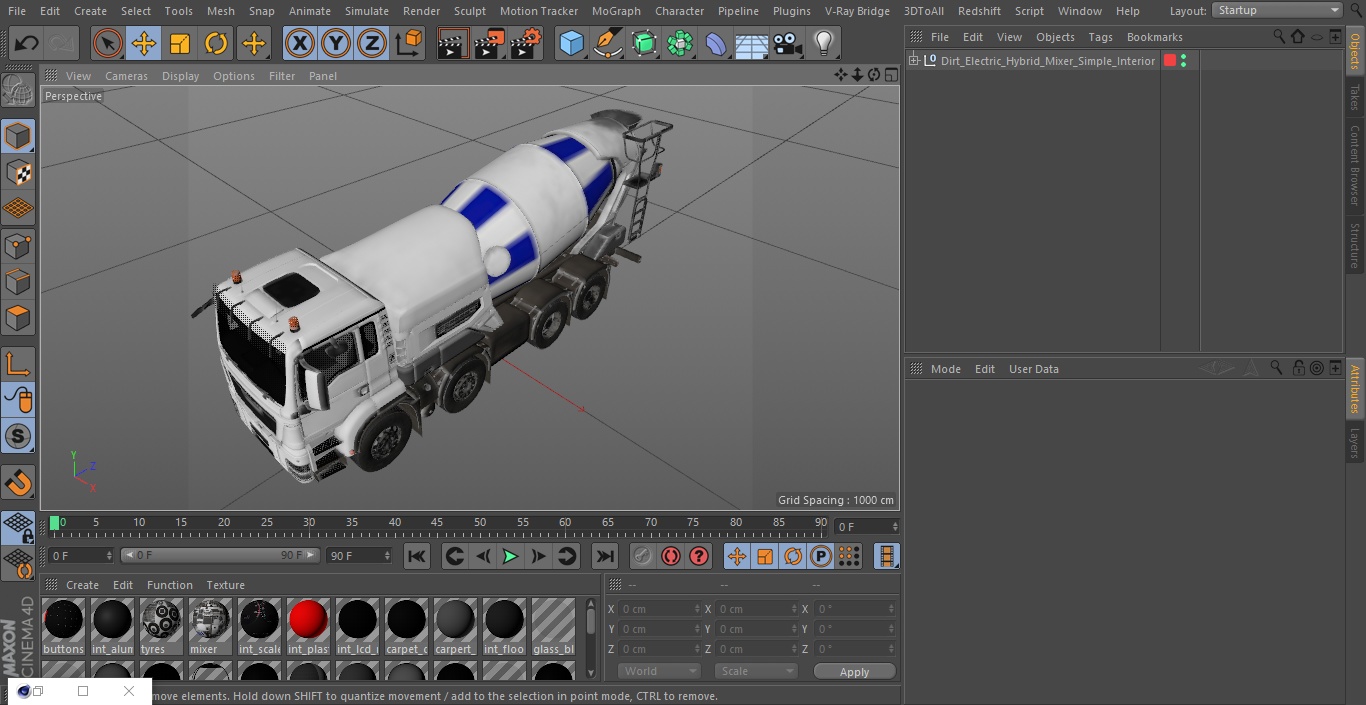Open the Sculpt menu
This screenshot has height=705, width=1366.
(x=469, y=11)
